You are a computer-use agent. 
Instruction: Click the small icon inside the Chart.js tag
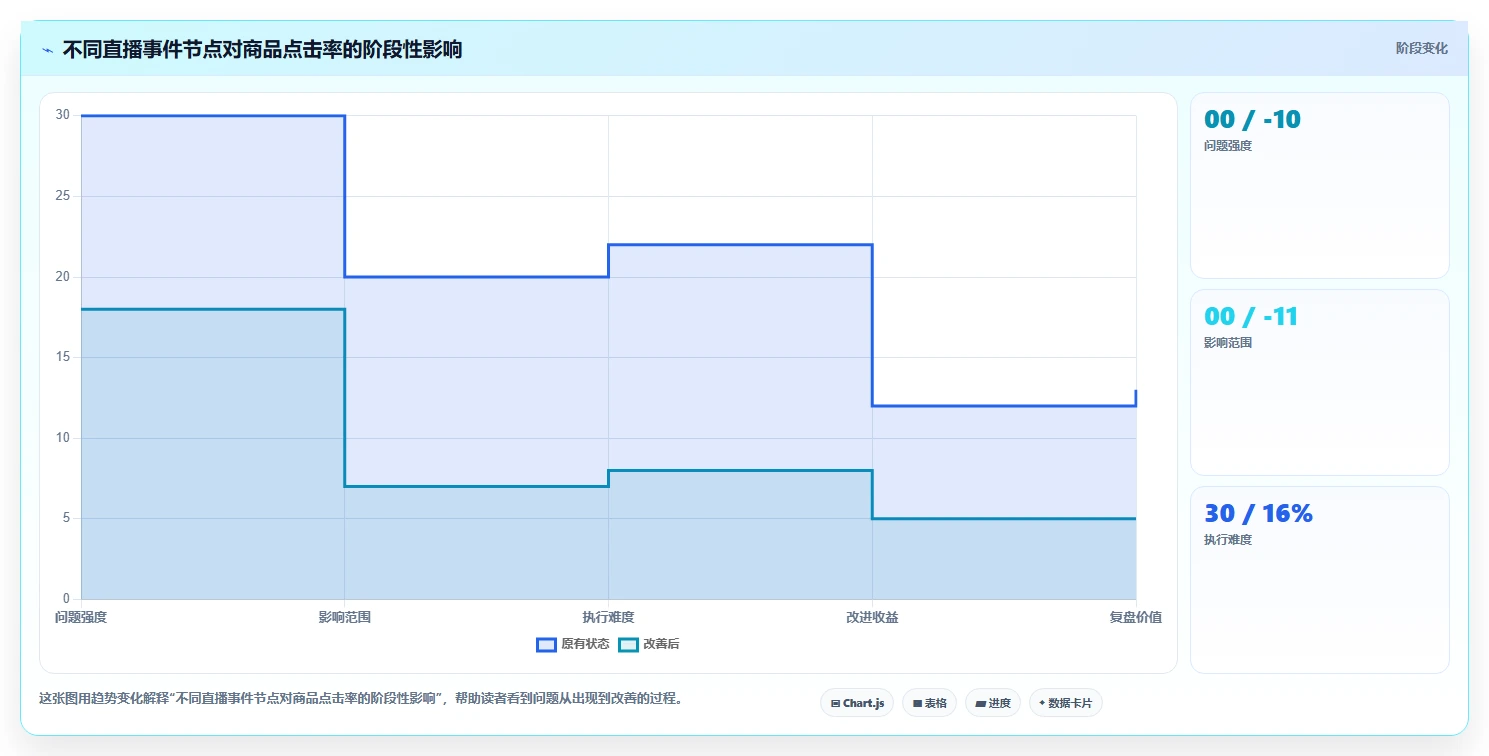pos(835,704)
